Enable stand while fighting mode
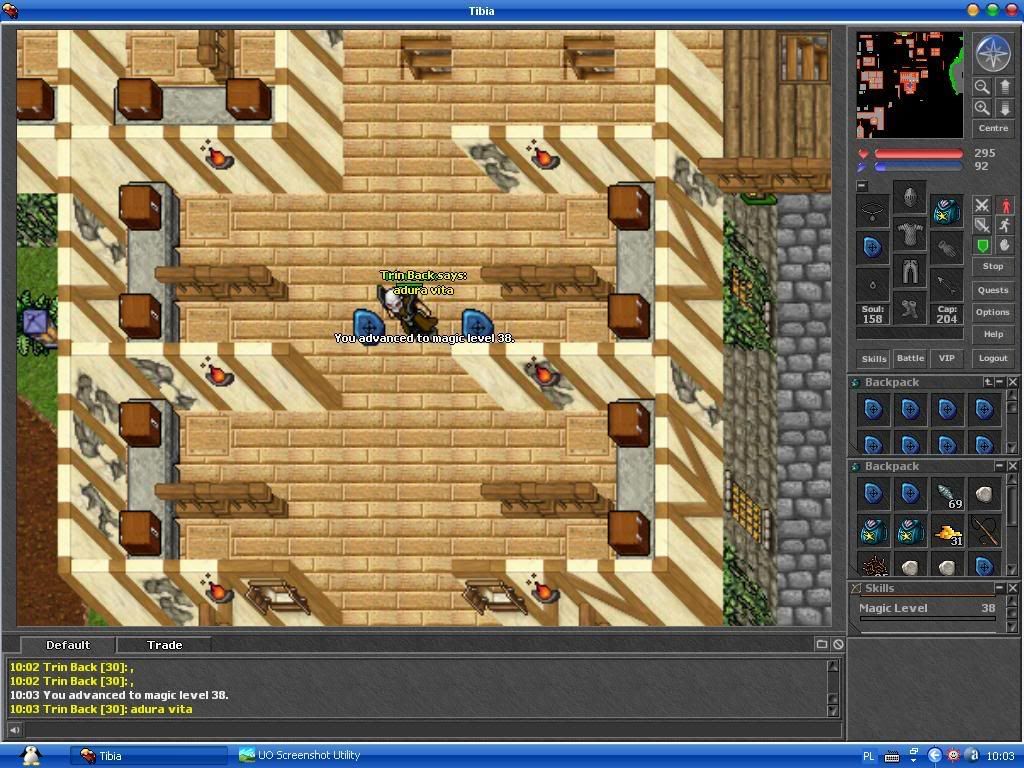This screenshot has width=1024, height=768. point(1004,205)
